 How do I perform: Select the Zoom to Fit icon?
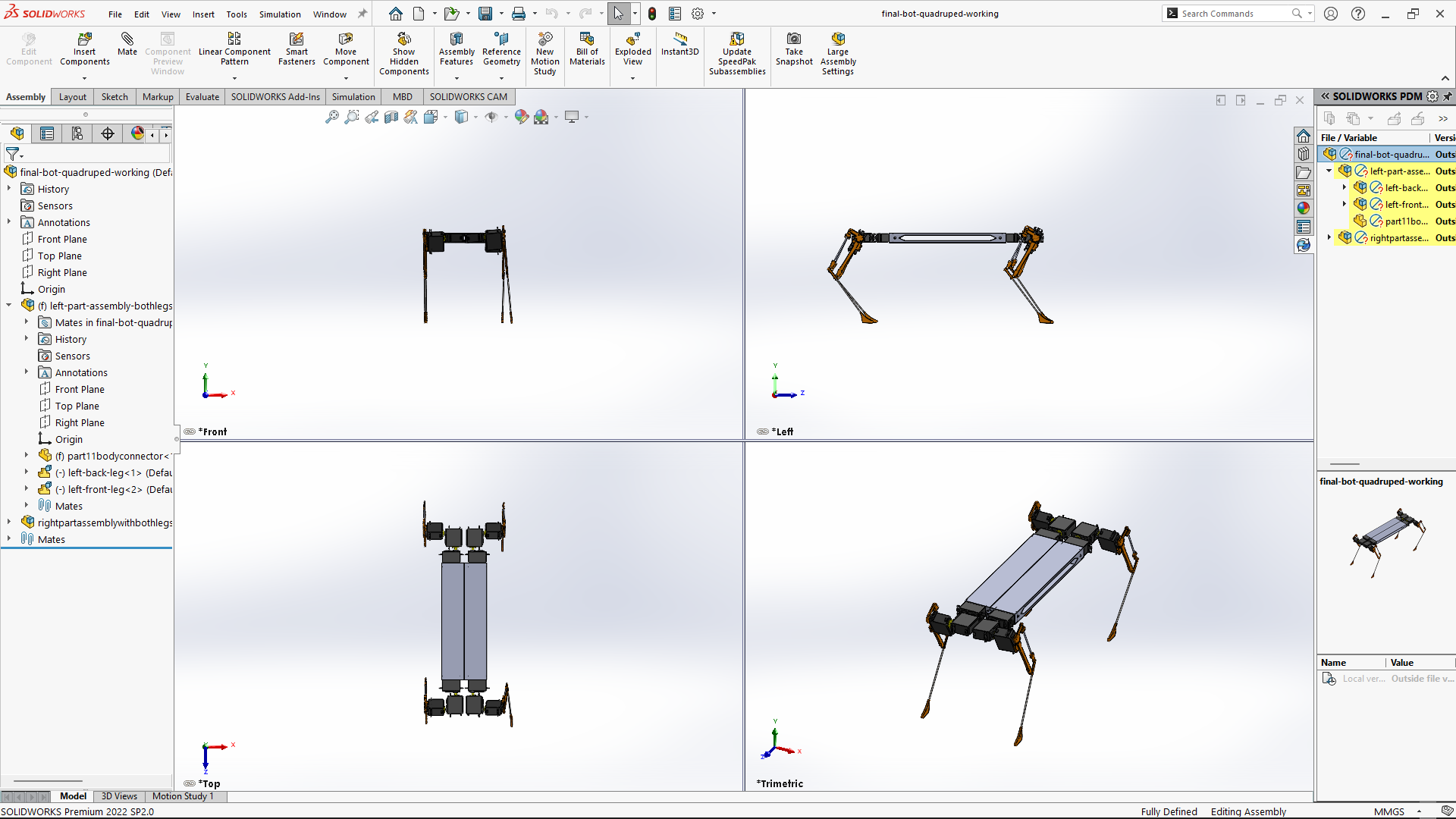pos(332,117)
